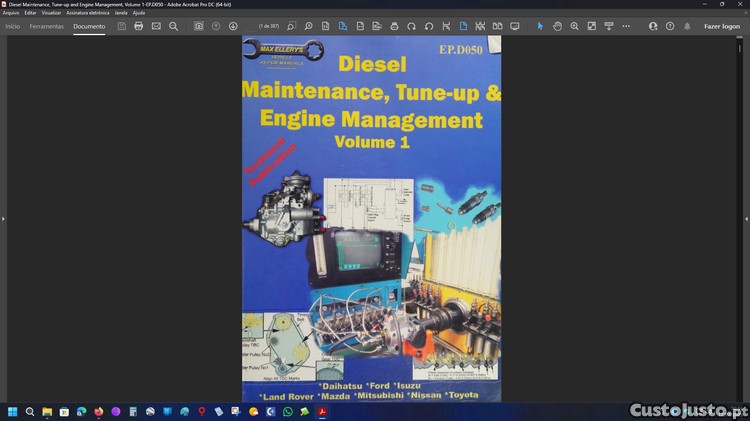Screen dimensions: 750x421
Task: Click the page number field
Action: tap(269, 26)
